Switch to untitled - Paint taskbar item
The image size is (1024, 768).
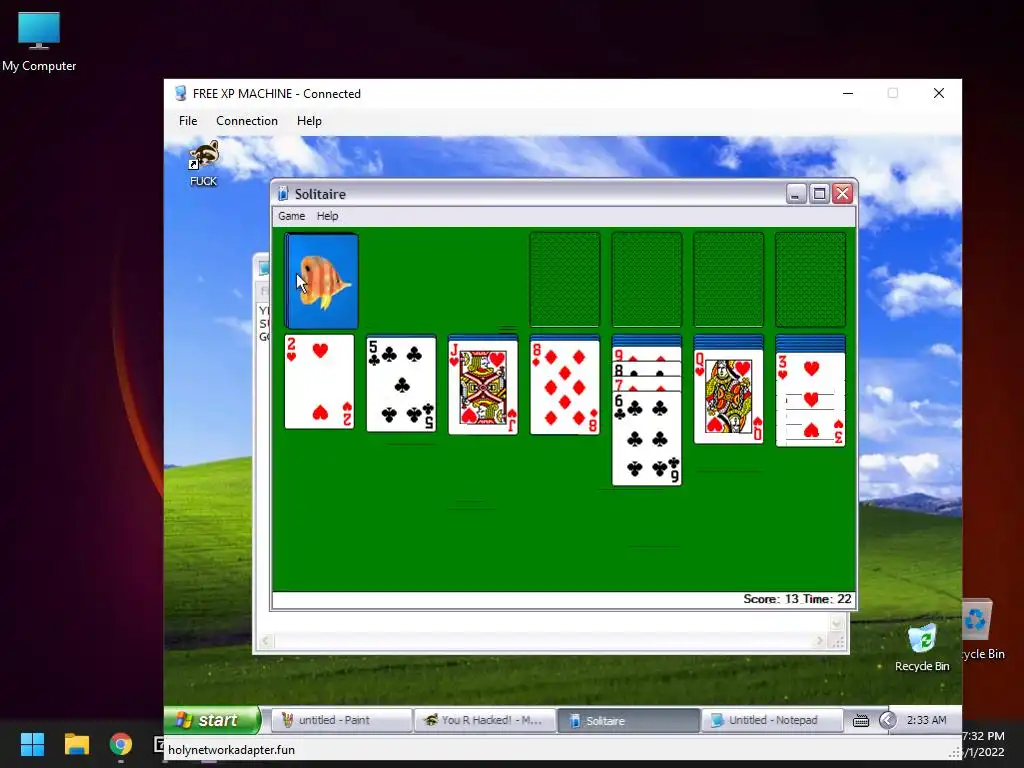341,720
